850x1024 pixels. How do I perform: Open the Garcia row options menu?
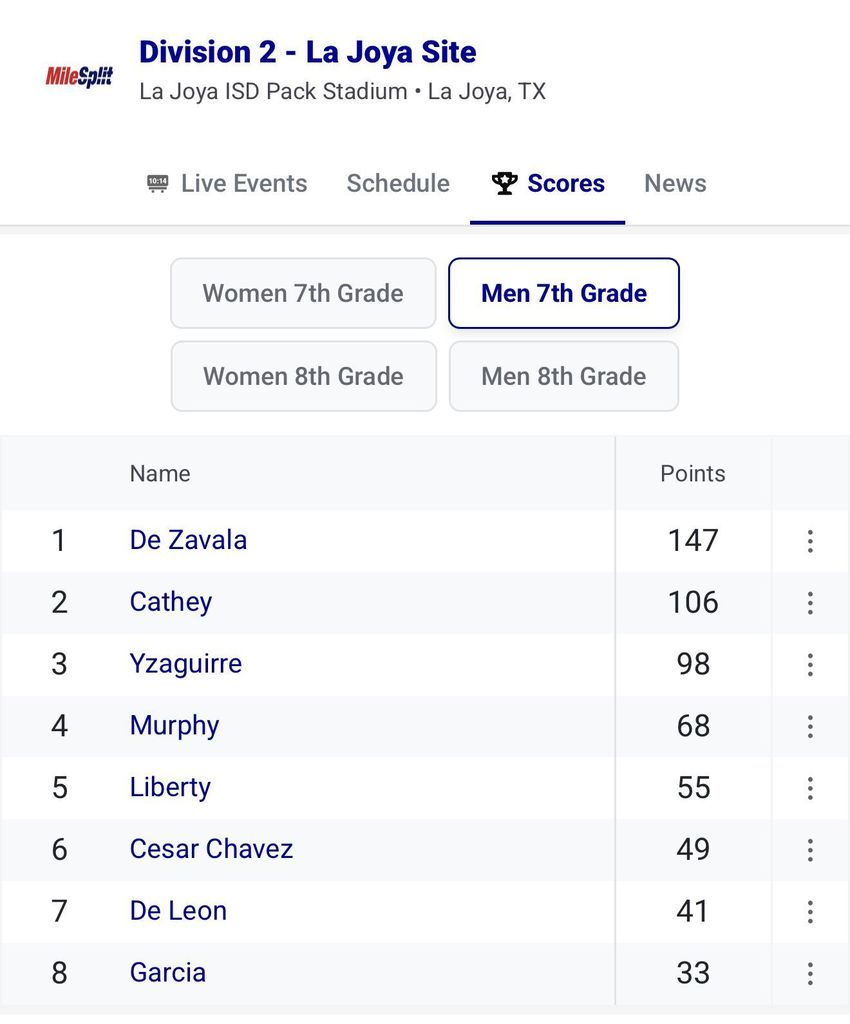point(810,973)
